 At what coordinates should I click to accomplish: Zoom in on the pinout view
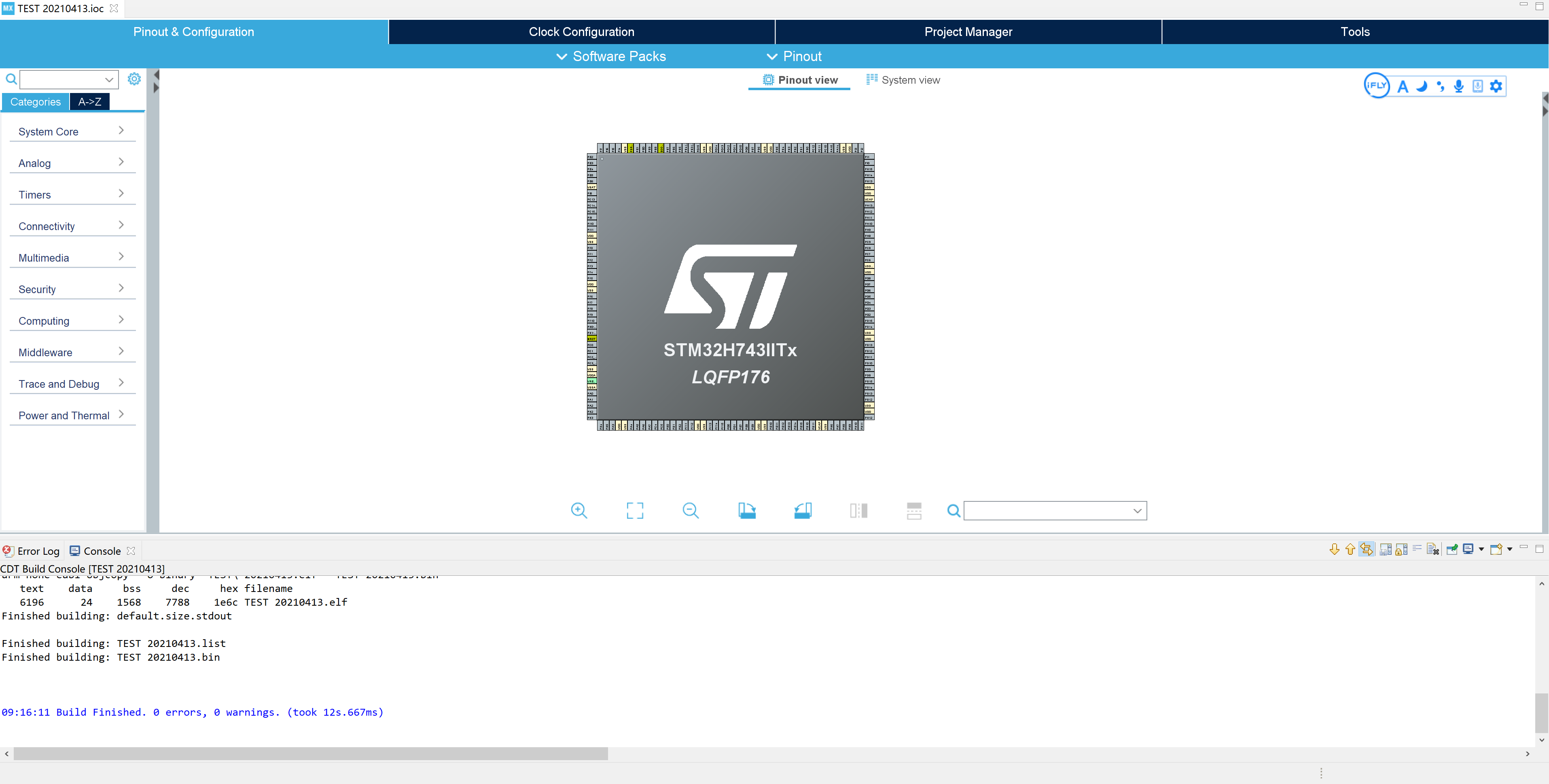pos(578,510)
